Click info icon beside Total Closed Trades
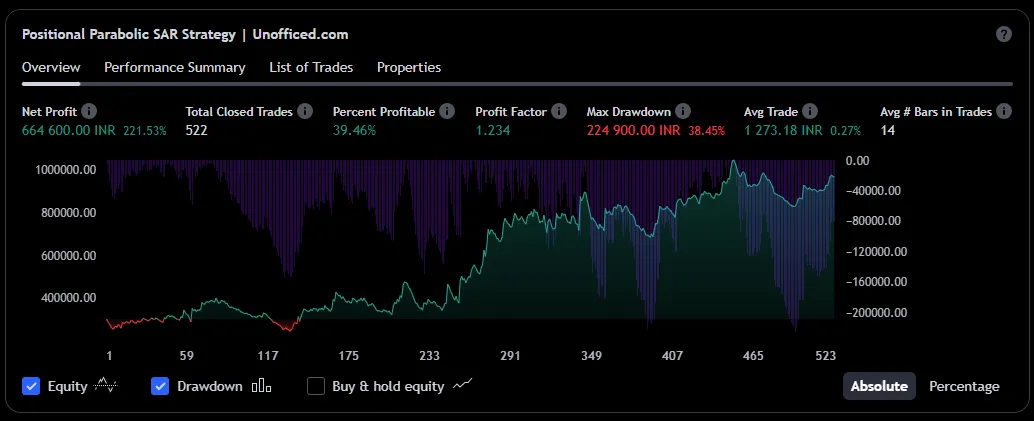 click(305, 112)
